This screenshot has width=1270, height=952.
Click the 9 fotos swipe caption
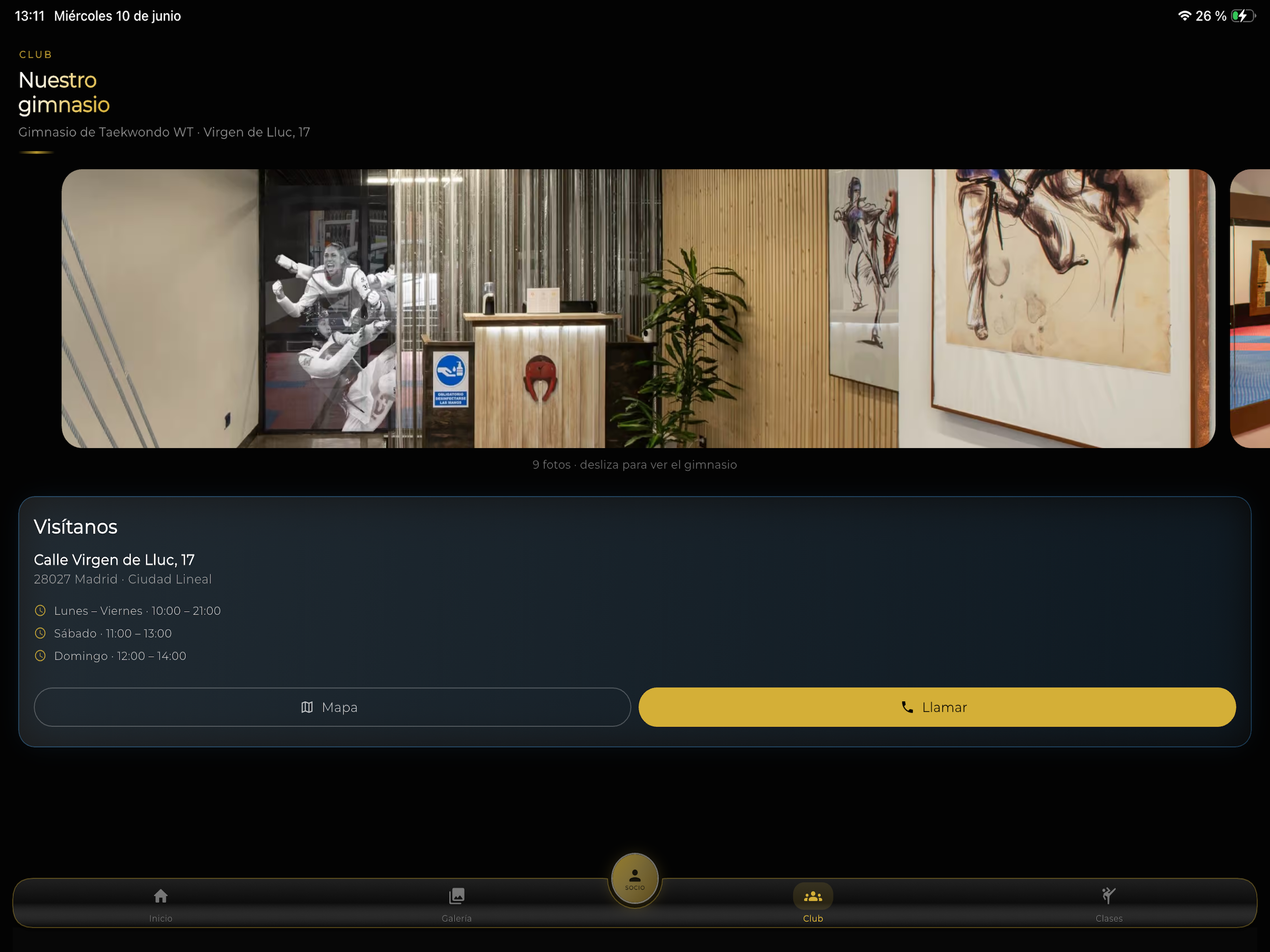(635, 464)
